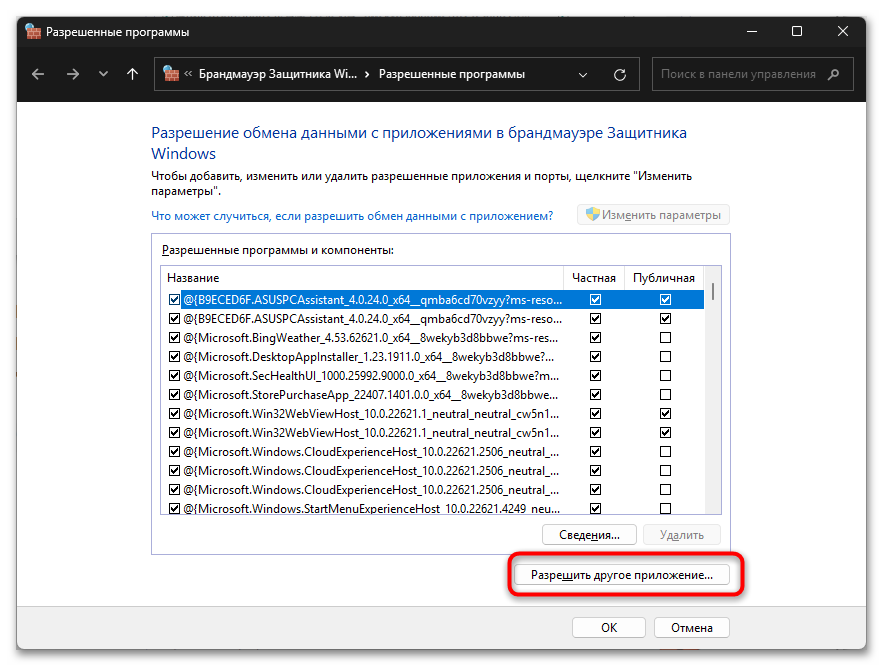Enable Публичная for BingWeather
The height and width of the screenshot is (666, 883).
pyautogui.click(x=665, y=338)
